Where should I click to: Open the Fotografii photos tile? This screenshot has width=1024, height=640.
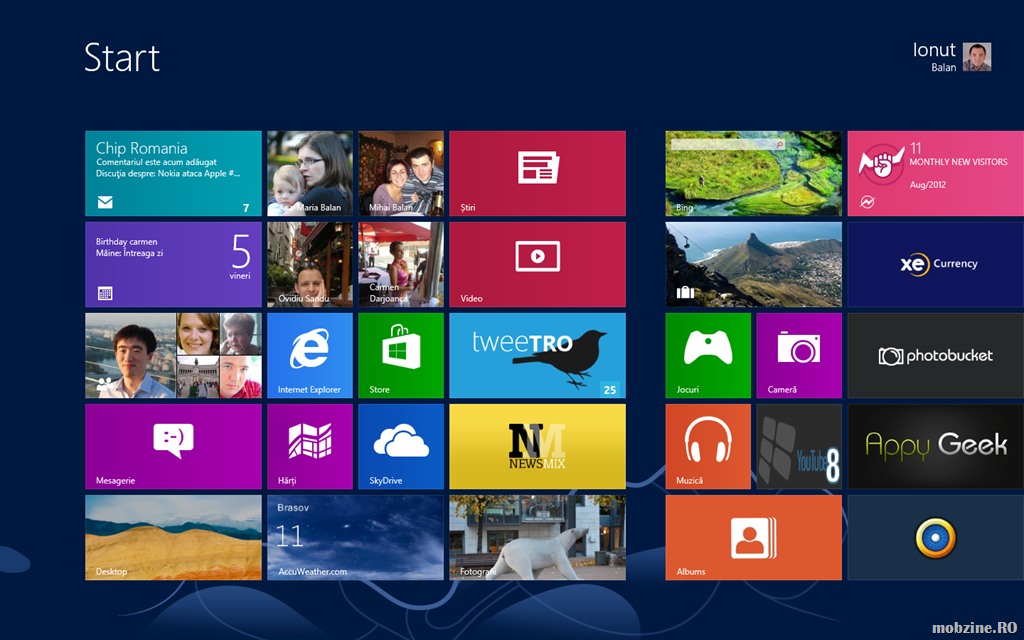pos(537,537)
